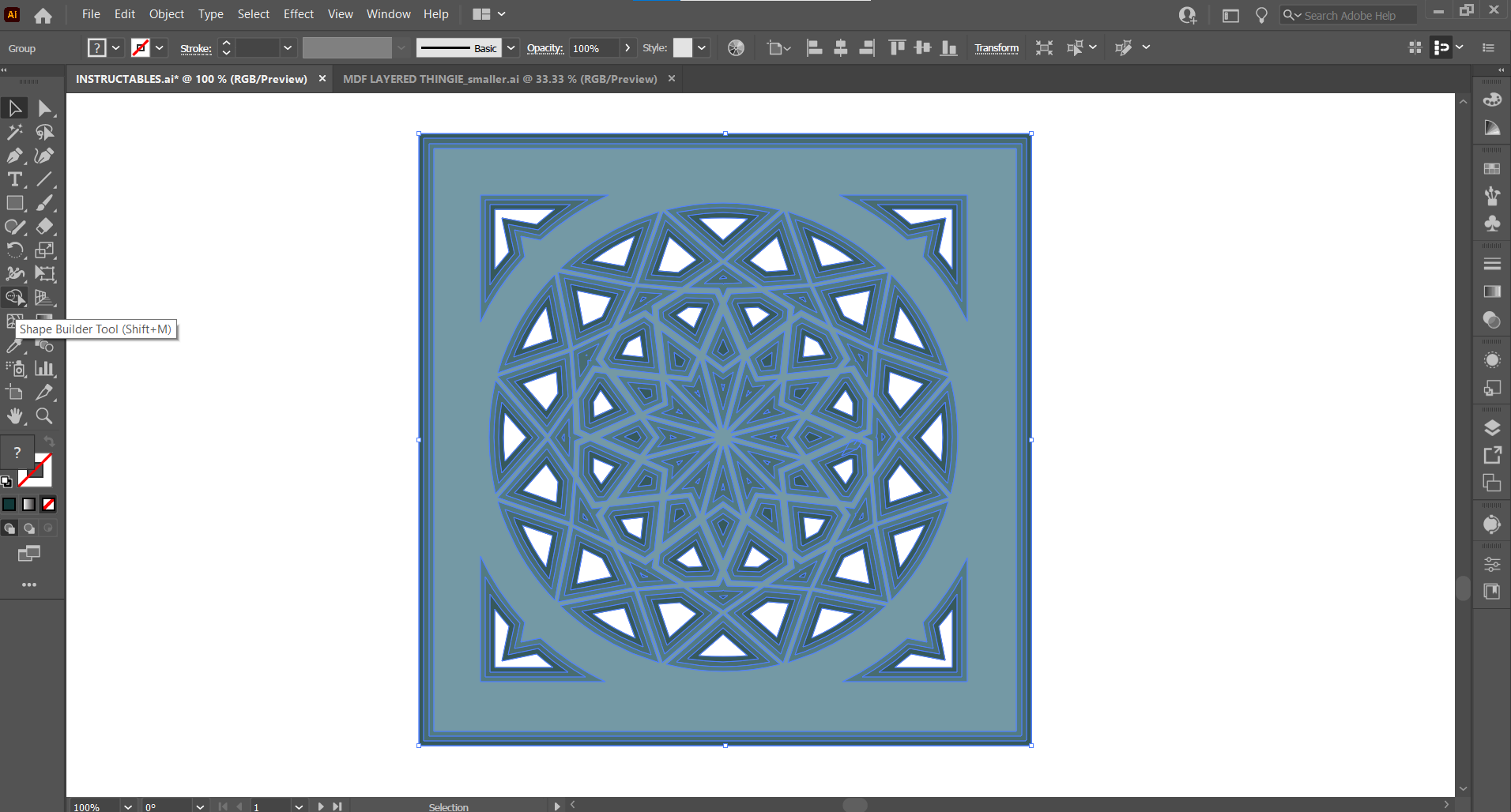
Task: Select the Symbol Sprayer tool
Action: pos(15,369)
